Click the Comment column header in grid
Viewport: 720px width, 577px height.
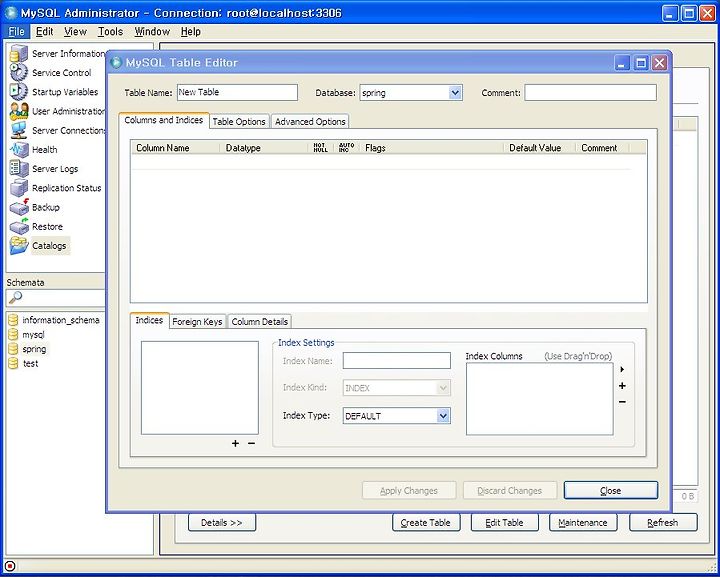[602, 148]
